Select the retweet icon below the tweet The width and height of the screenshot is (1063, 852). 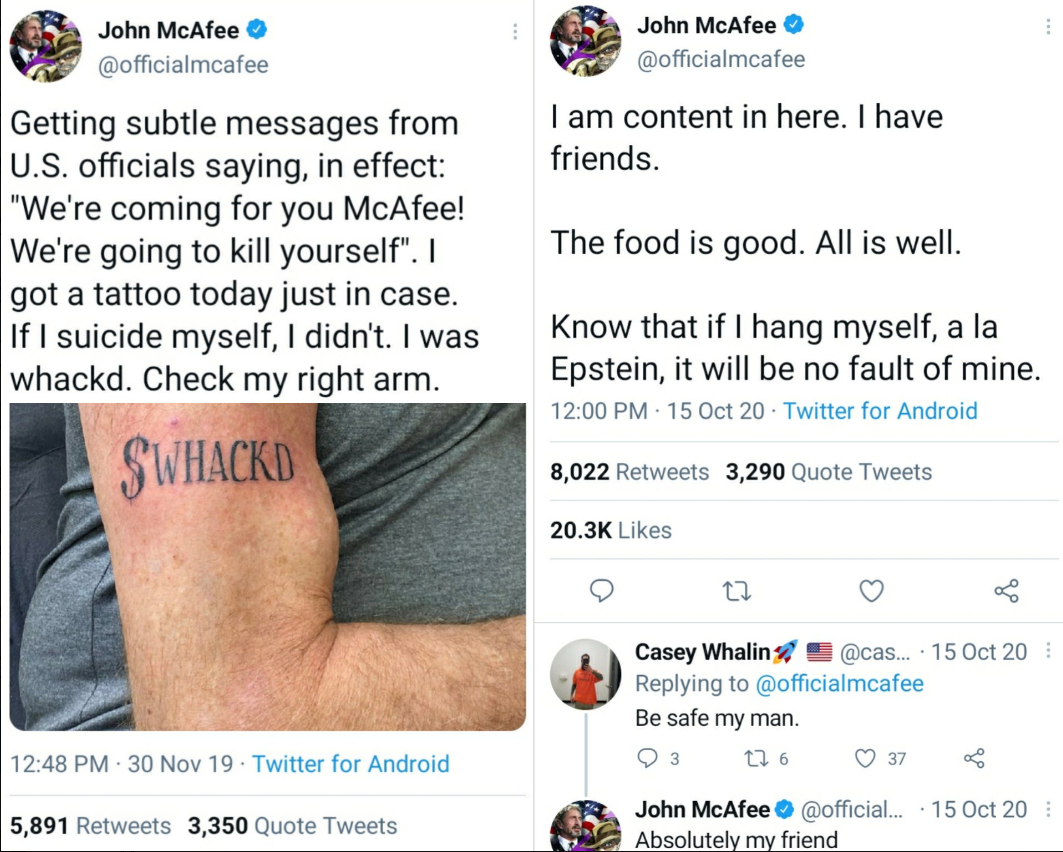click(737, 591)
